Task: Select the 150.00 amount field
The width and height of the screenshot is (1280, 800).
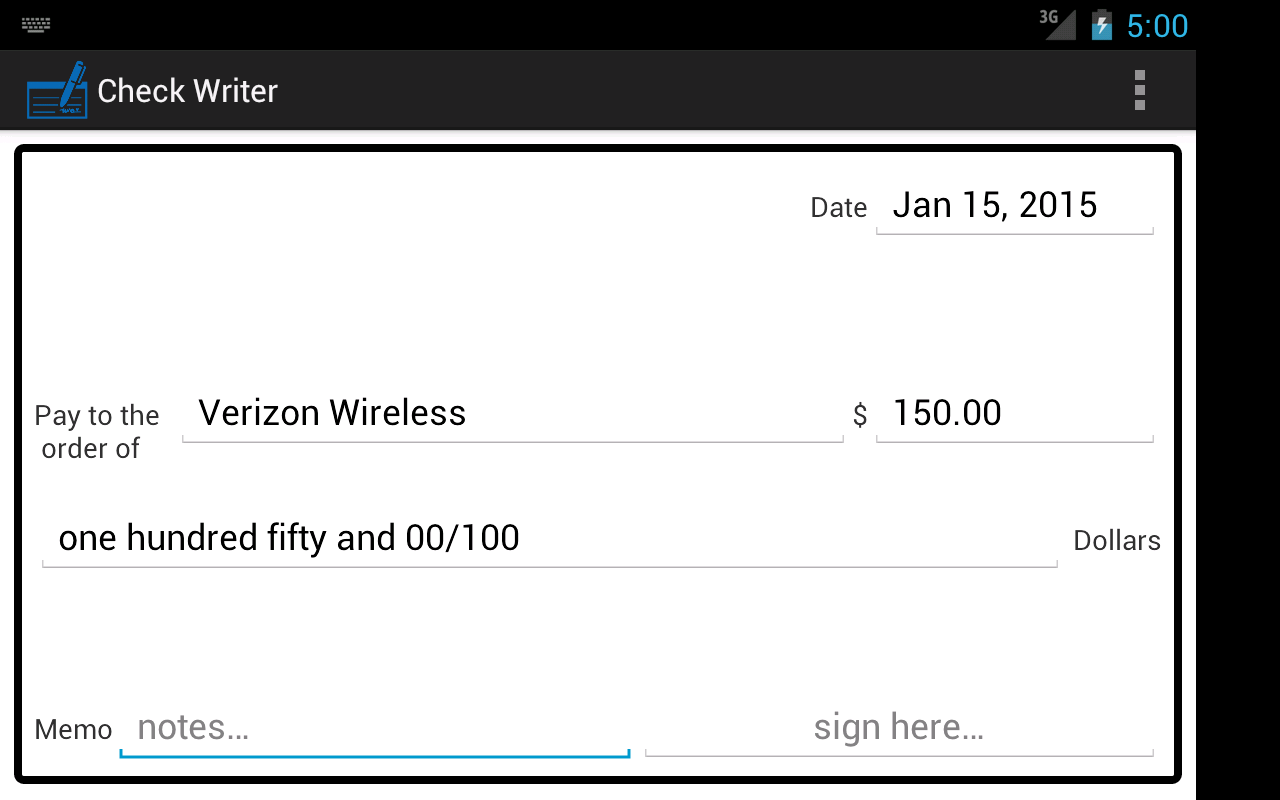Action: [1014, 414]
